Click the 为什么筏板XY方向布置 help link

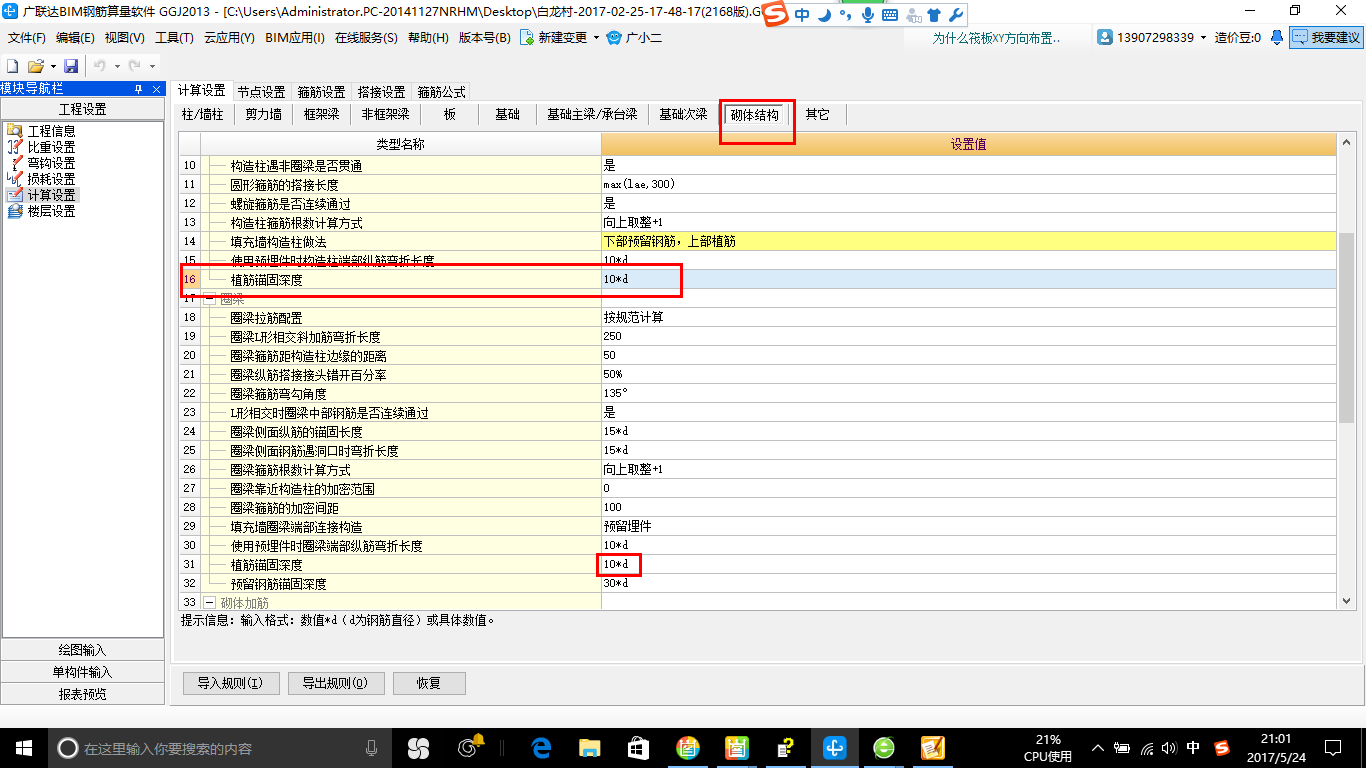[x=996, y=38]
